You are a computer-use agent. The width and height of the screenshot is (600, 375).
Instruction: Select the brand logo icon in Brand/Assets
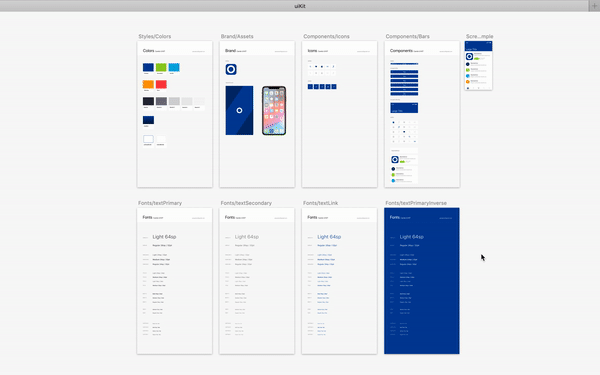coord(231,69)
